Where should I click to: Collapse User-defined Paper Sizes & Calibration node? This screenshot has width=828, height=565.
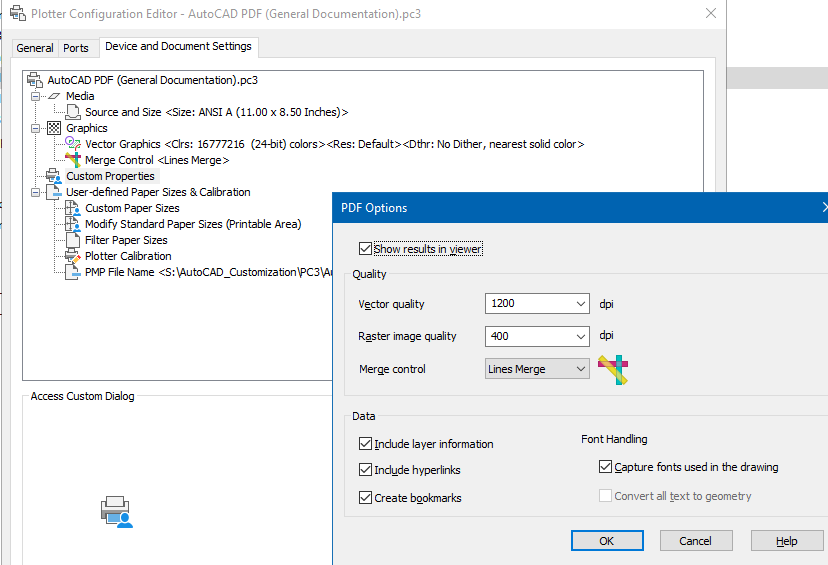coord(35,192)
